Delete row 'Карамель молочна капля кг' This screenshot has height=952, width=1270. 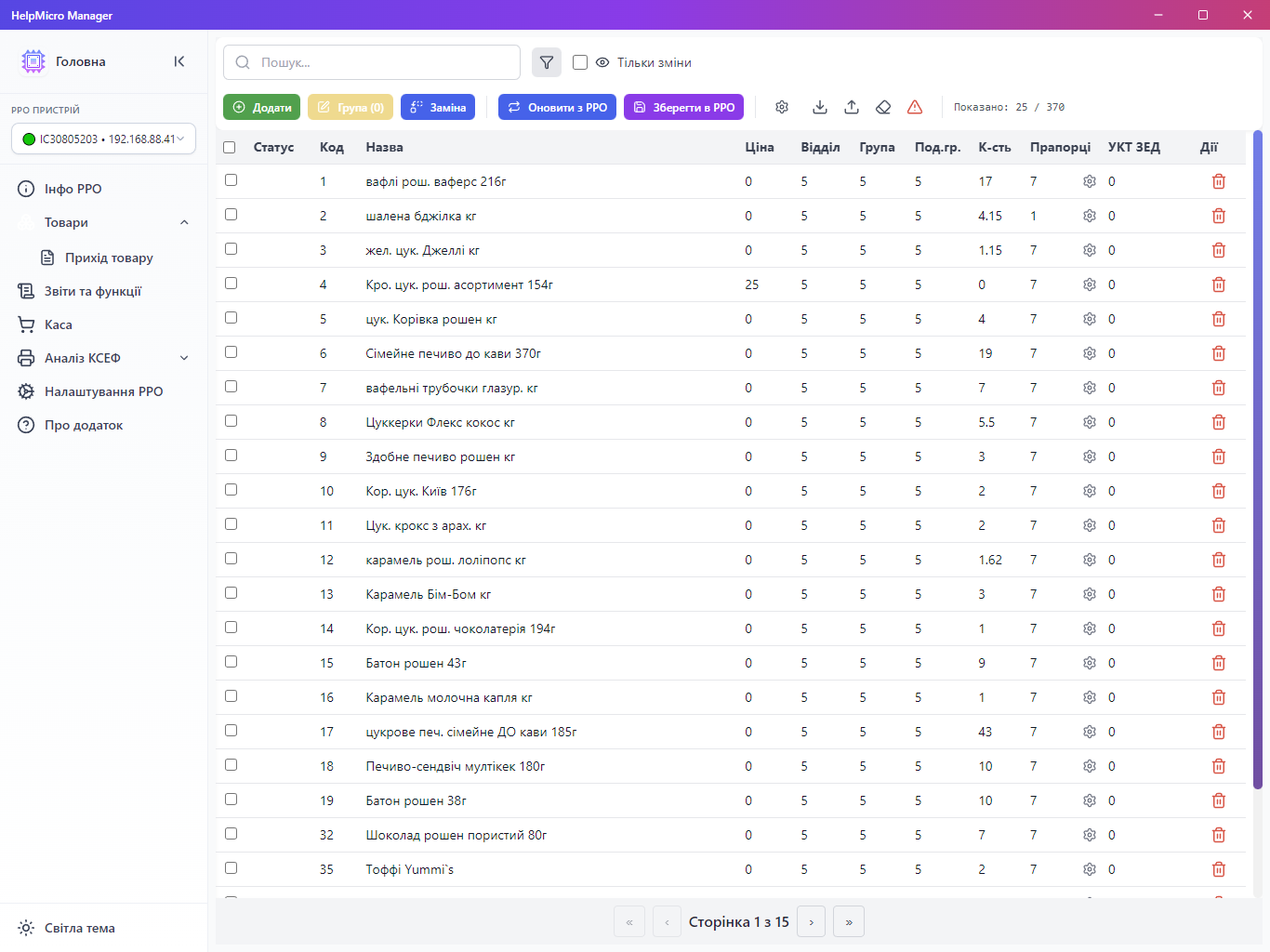pyautogui.click(x=1219, y=697)
